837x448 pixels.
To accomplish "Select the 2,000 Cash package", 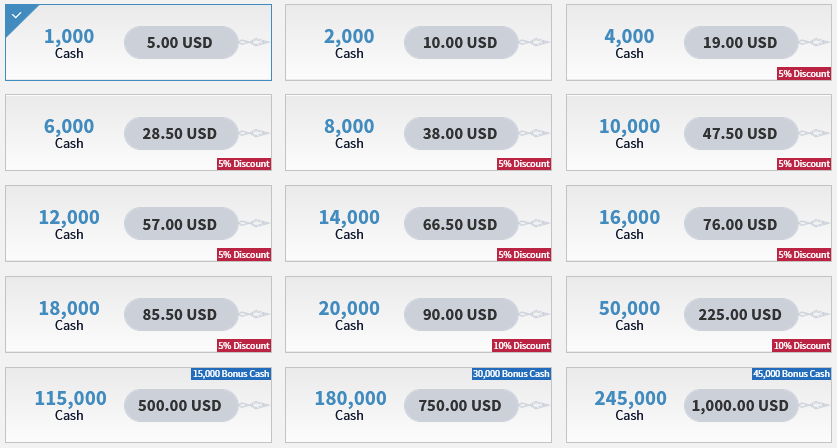I will (x=349, y=43).
